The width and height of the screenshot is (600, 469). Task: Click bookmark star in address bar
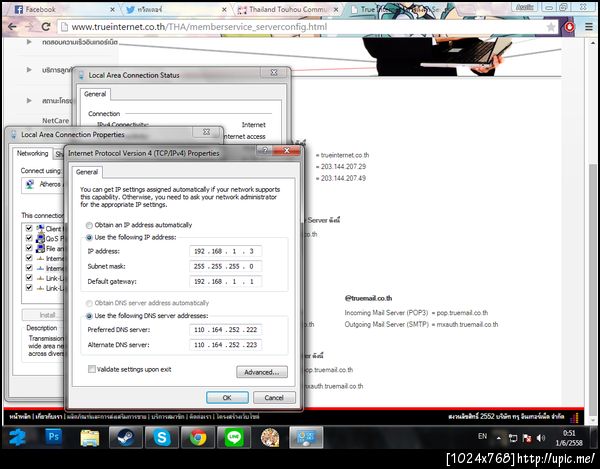[x=551, y=27]
